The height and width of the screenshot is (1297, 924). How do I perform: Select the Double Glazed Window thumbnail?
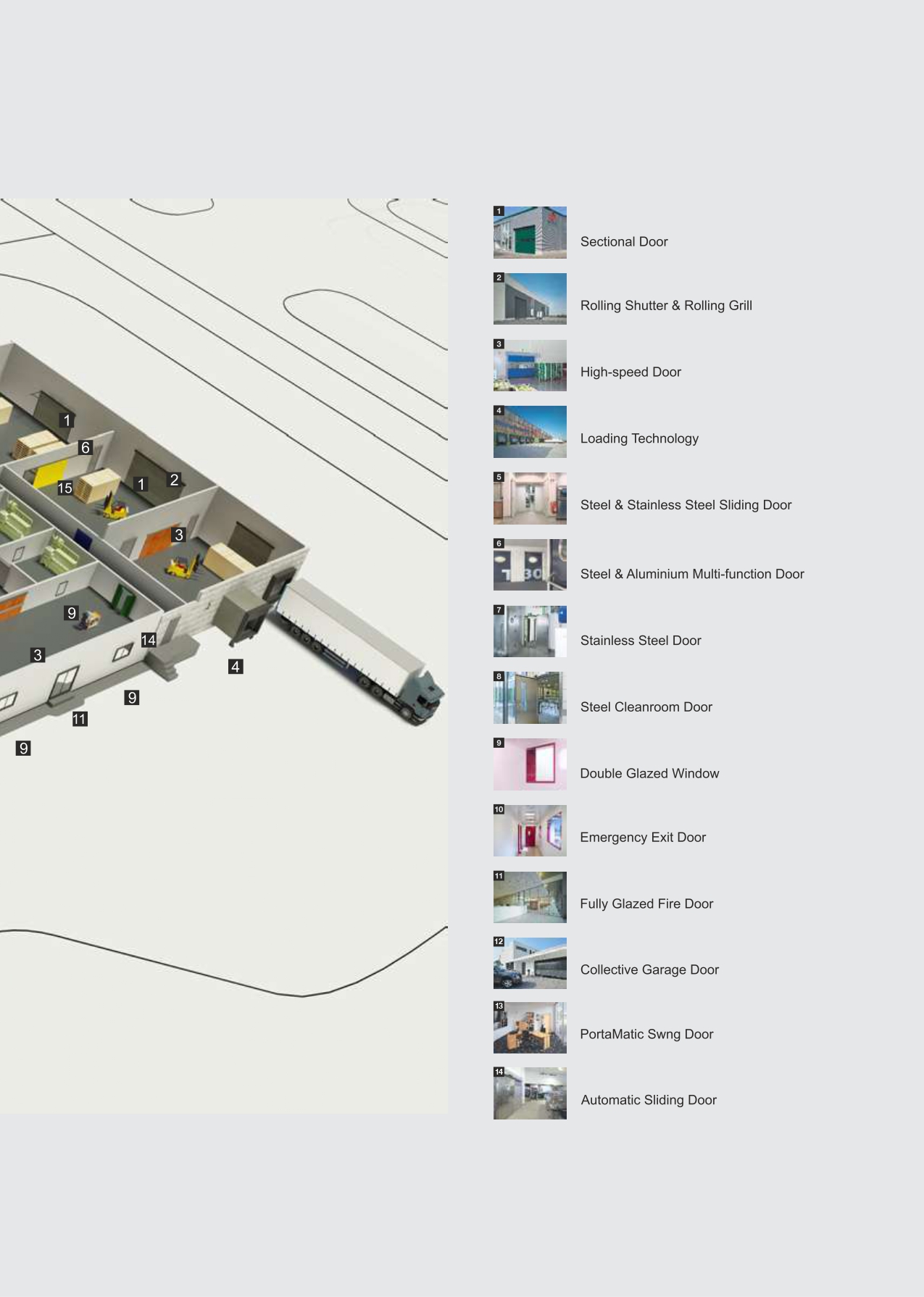click(530, 764)
